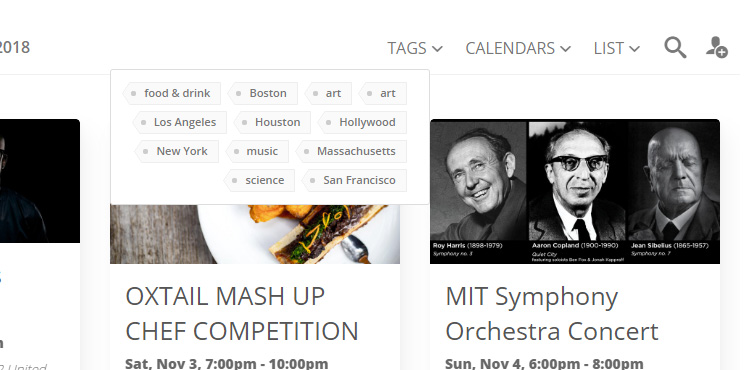Open the search magnifier icon
This screenshot has height=370, width=750.
pyautogui.click(x=675, y=48)
